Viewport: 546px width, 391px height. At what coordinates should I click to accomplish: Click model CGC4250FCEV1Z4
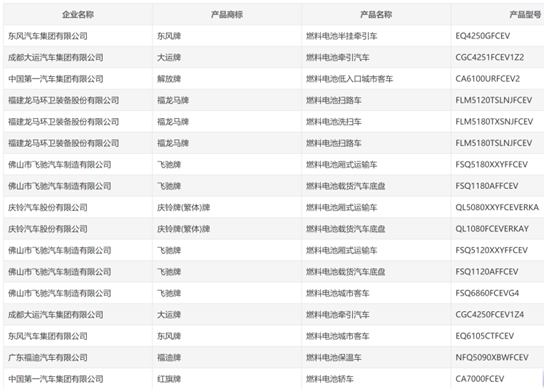pyautogui.click(x=490, y=315)
